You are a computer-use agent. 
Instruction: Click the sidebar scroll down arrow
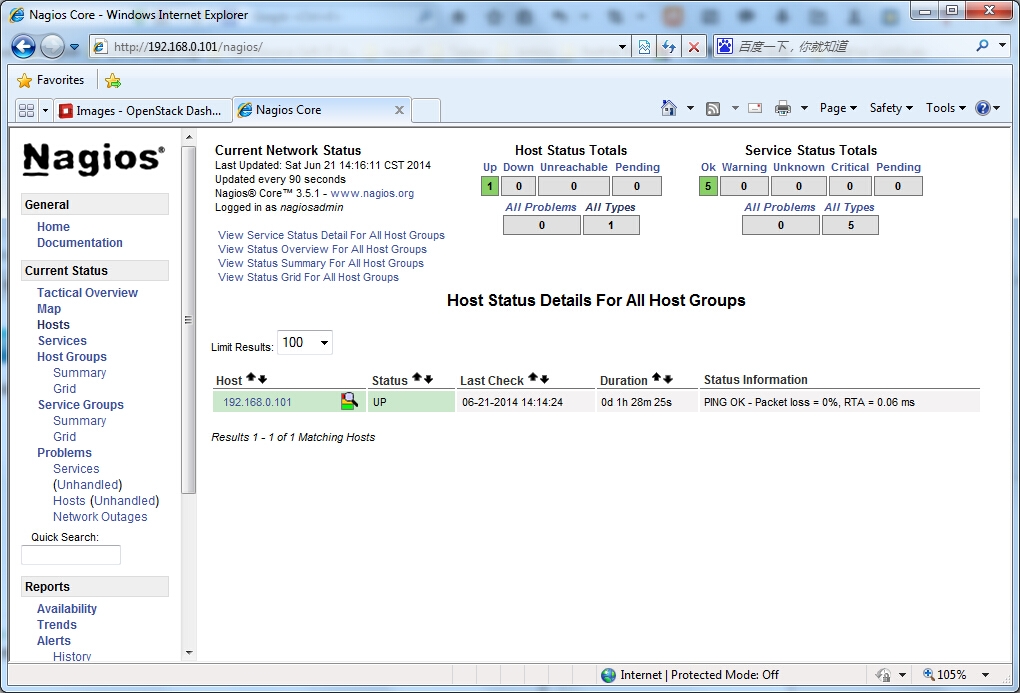[x=189, y=653]
